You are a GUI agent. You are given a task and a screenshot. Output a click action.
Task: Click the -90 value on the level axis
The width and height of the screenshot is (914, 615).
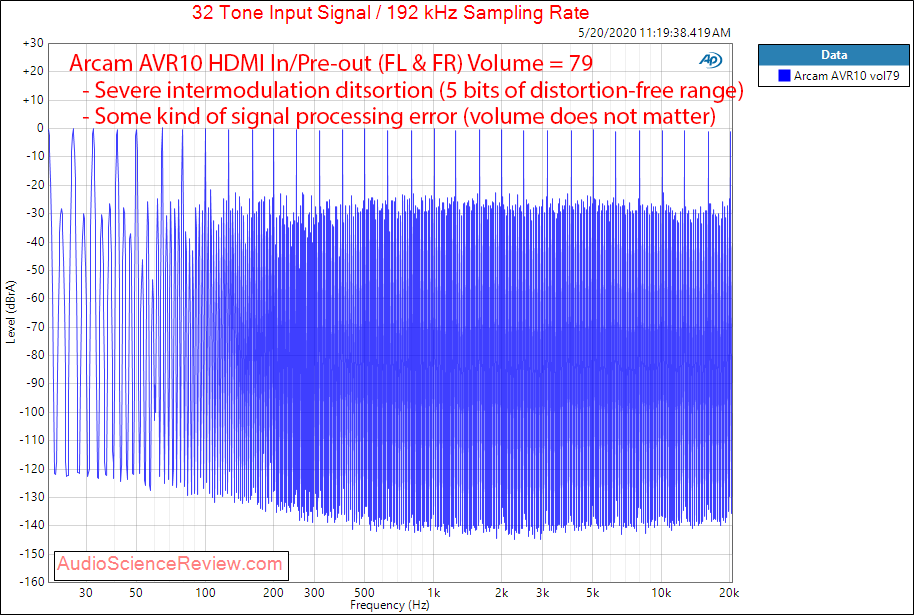tap(35, 384)
